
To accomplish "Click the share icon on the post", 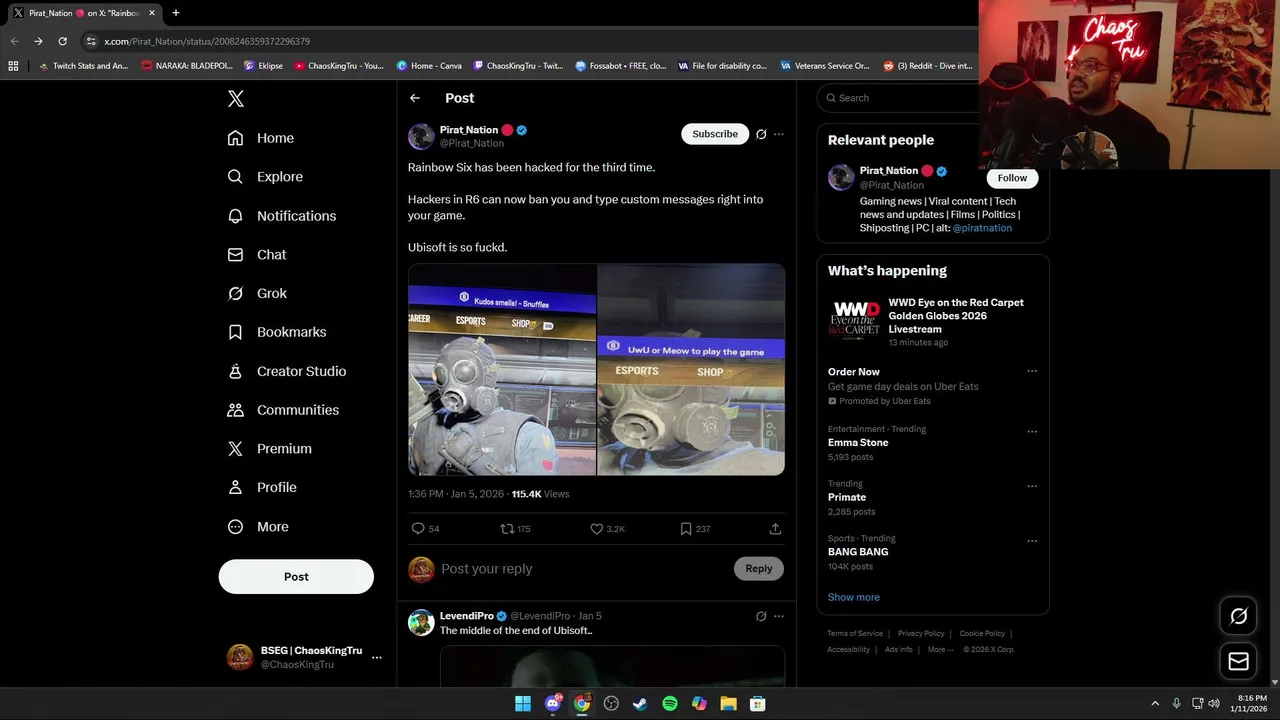I will [775, 529].
